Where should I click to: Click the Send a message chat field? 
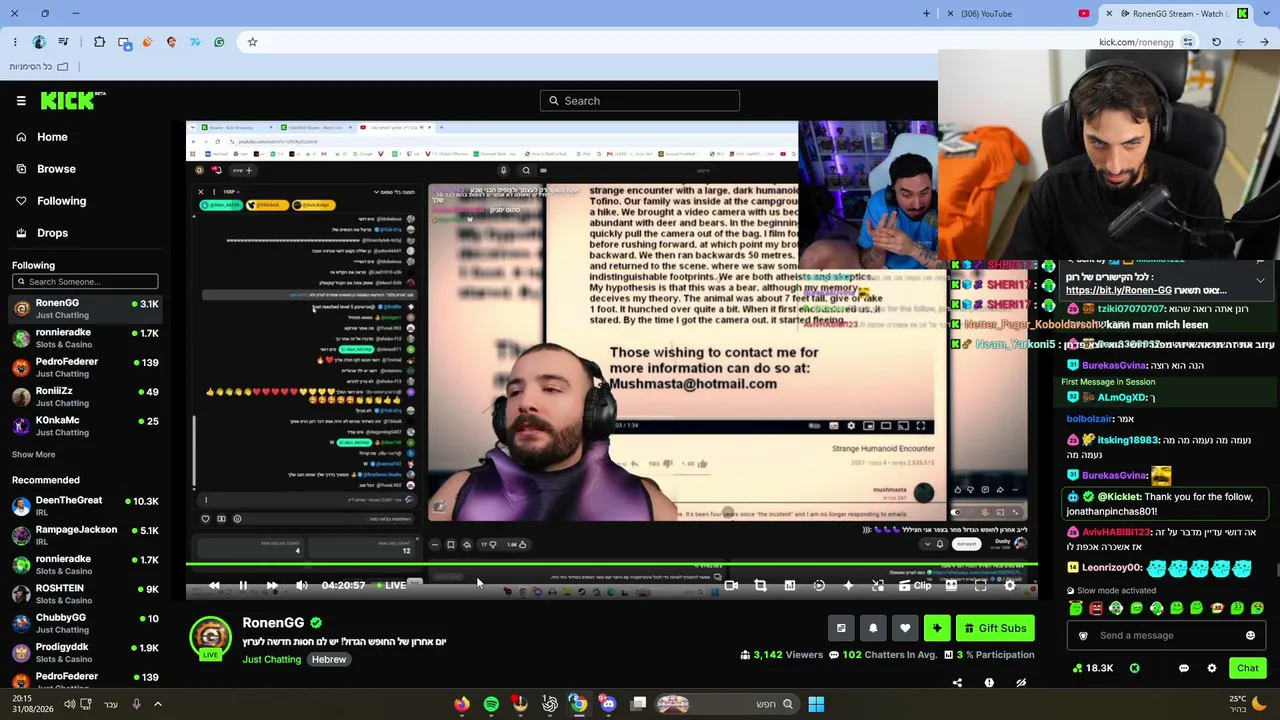point(1166,636)
